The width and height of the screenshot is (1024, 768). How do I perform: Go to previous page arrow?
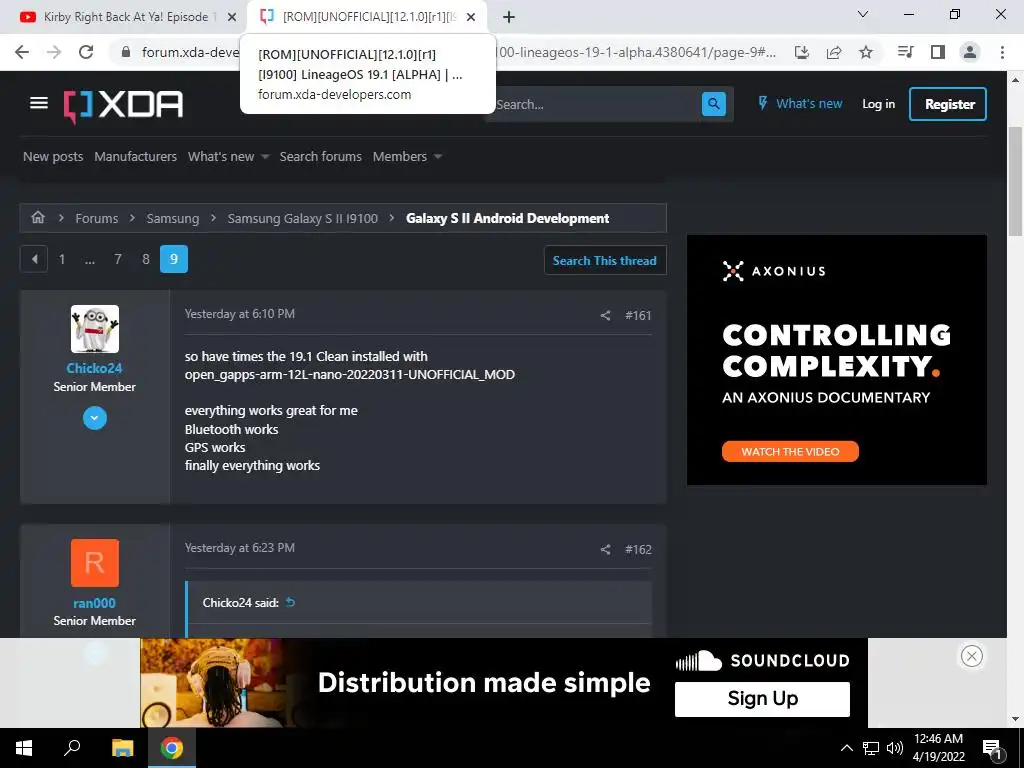(34, 259)
